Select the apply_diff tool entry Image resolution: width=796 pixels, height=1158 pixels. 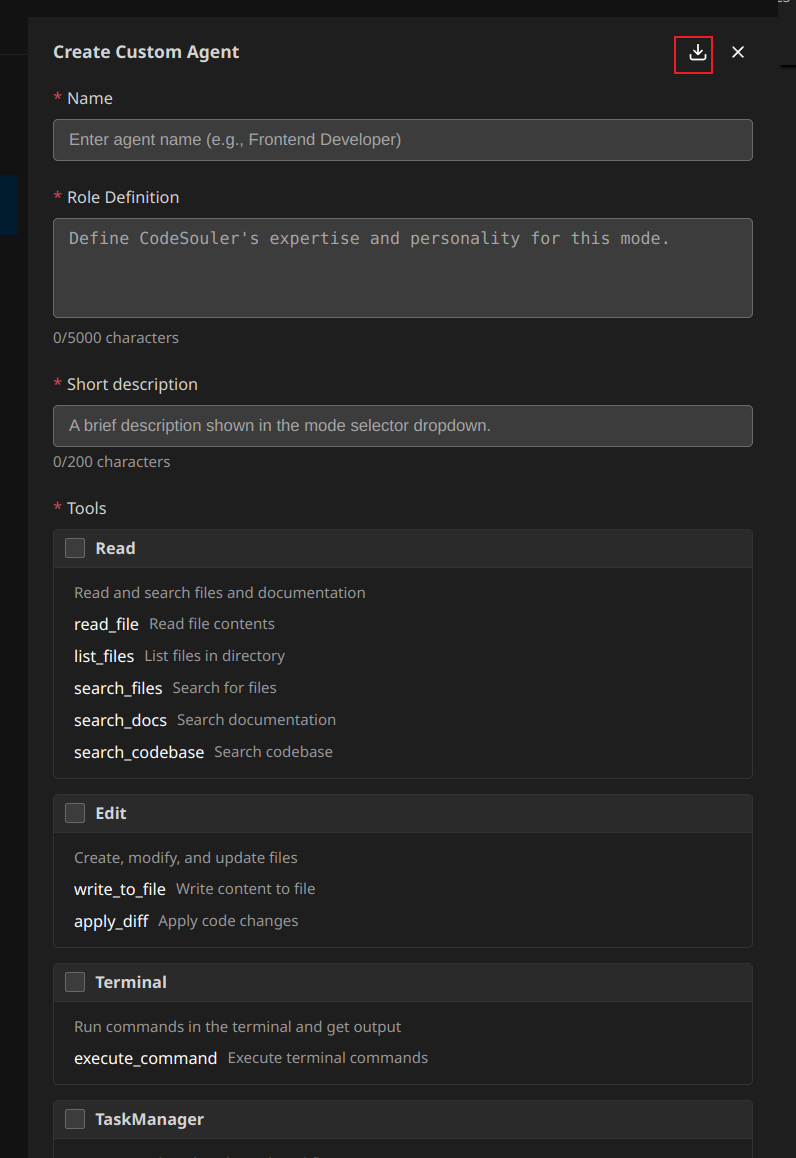(x=111, y=921)
